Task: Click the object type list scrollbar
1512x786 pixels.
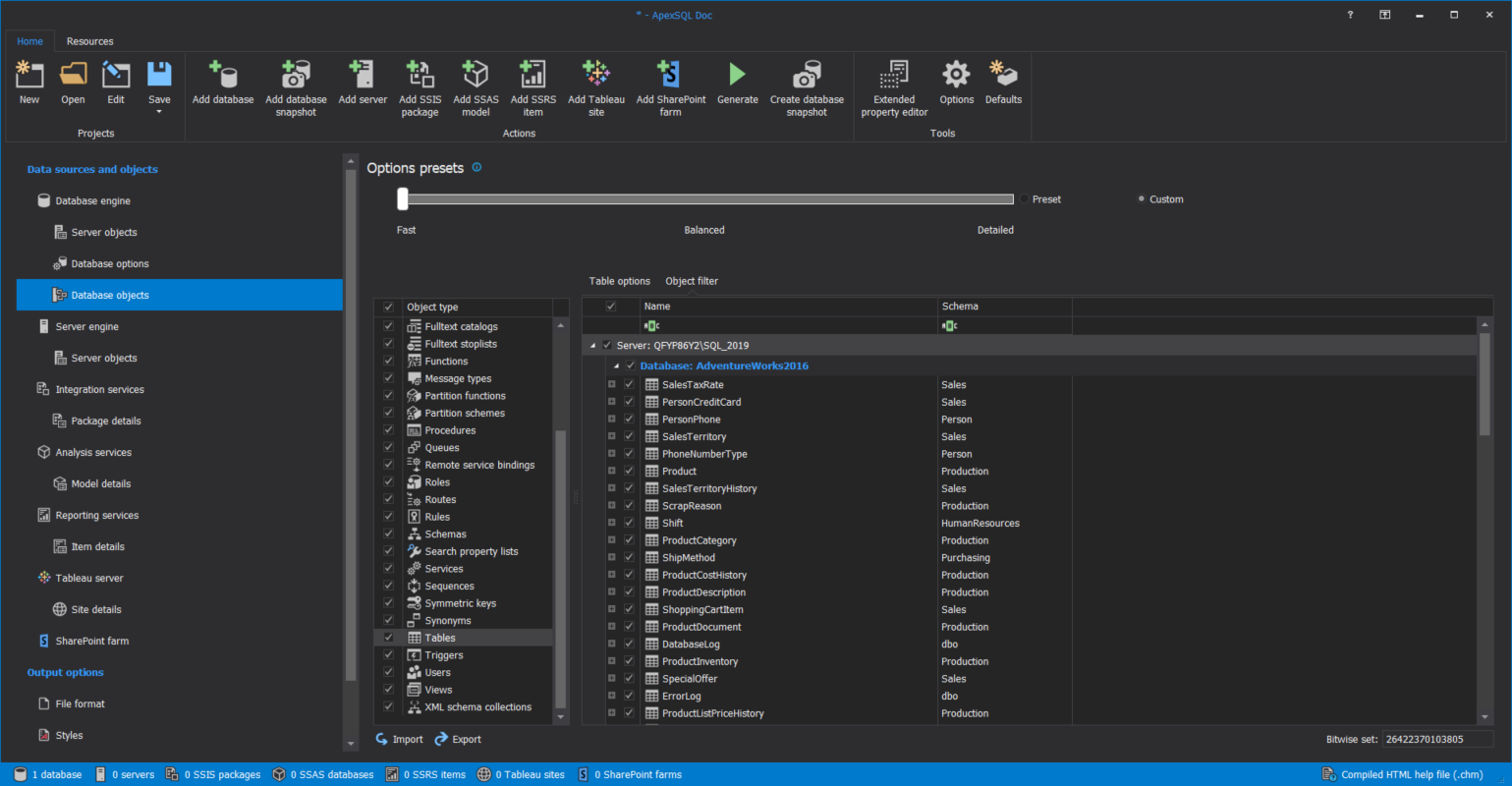Action: pos(561,570)
